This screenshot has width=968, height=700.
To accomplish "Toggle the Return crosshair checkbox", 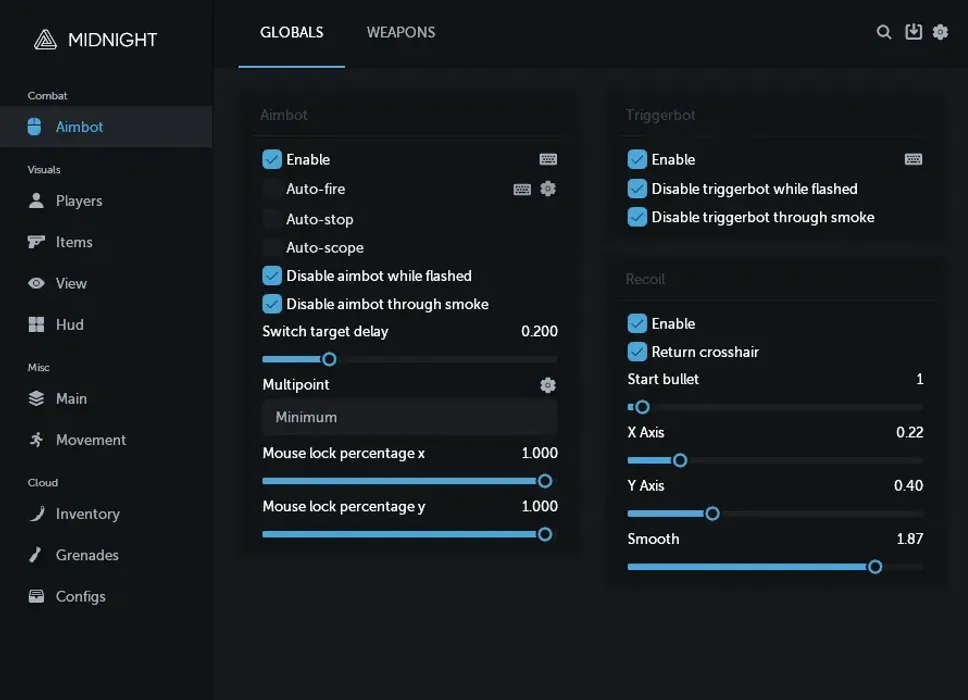I will (x=637, y=352).
